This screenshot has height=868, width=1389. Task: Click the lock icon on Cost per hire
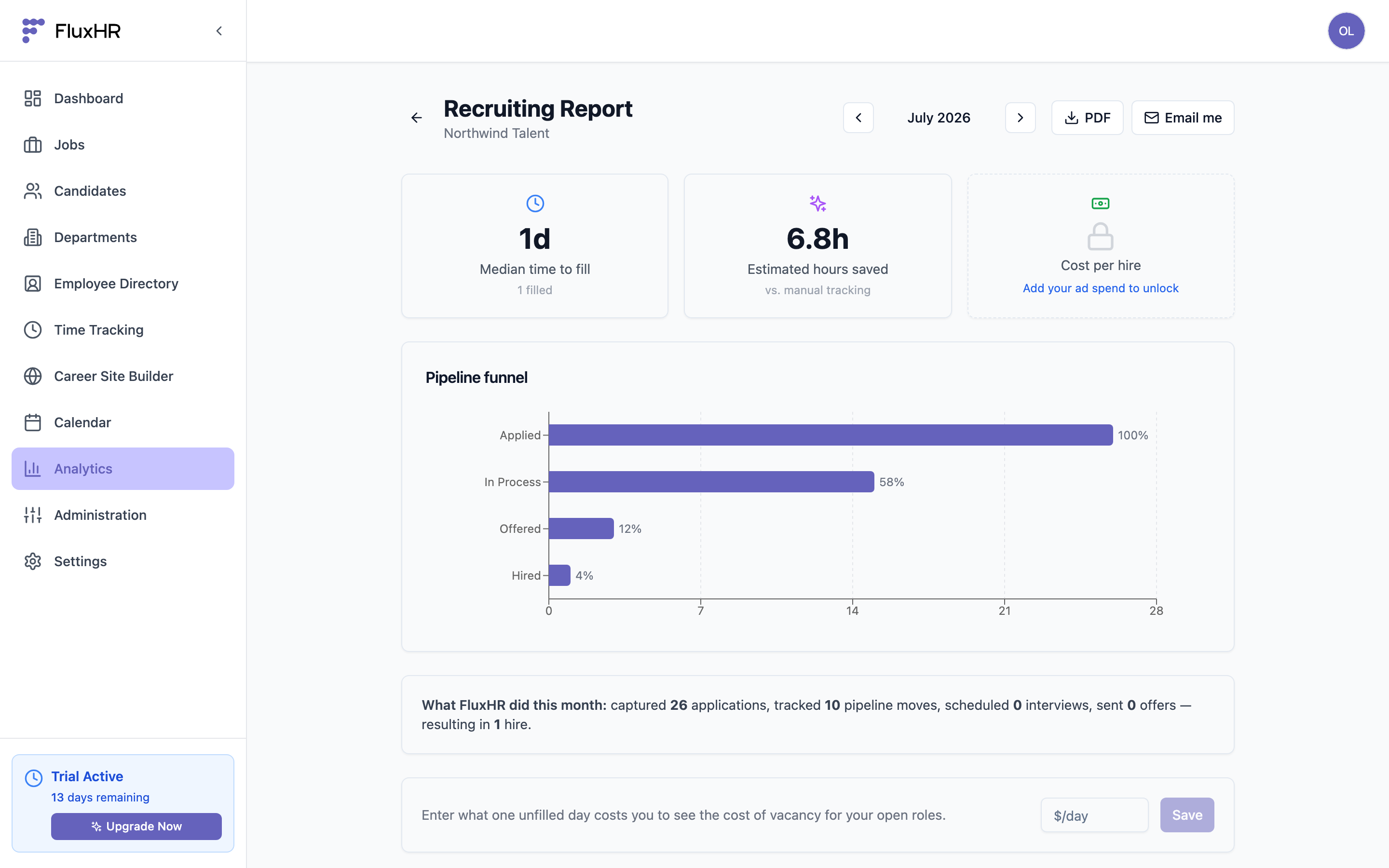coord(1100,236)
